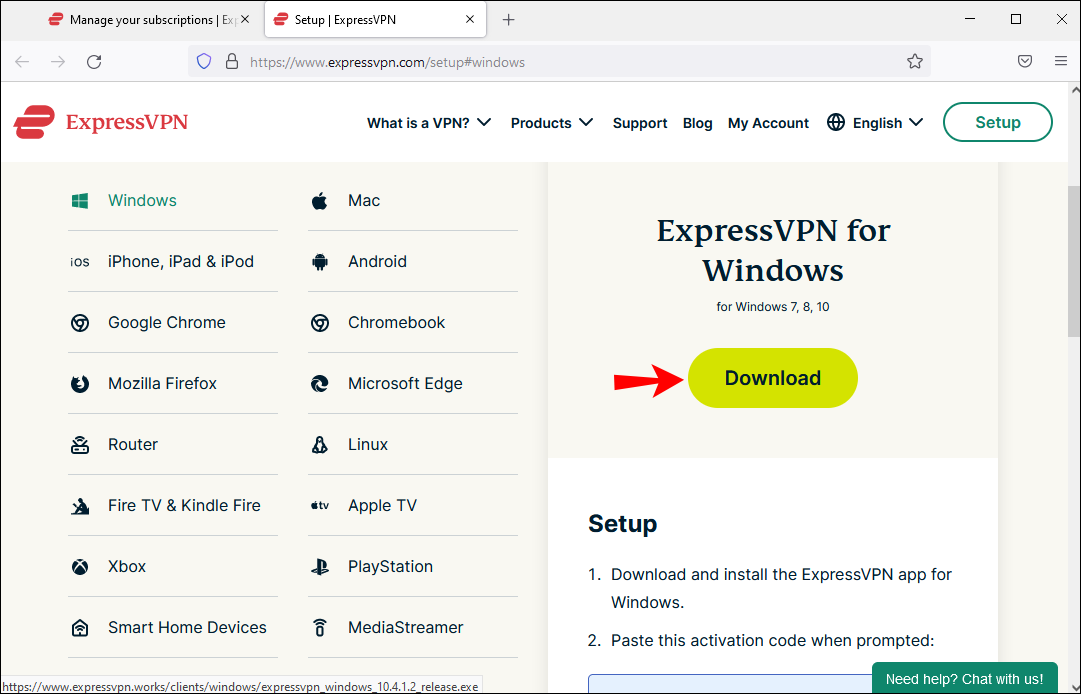
Task: Bookmark this page with star icon
Action: click(x=914, y=62)
